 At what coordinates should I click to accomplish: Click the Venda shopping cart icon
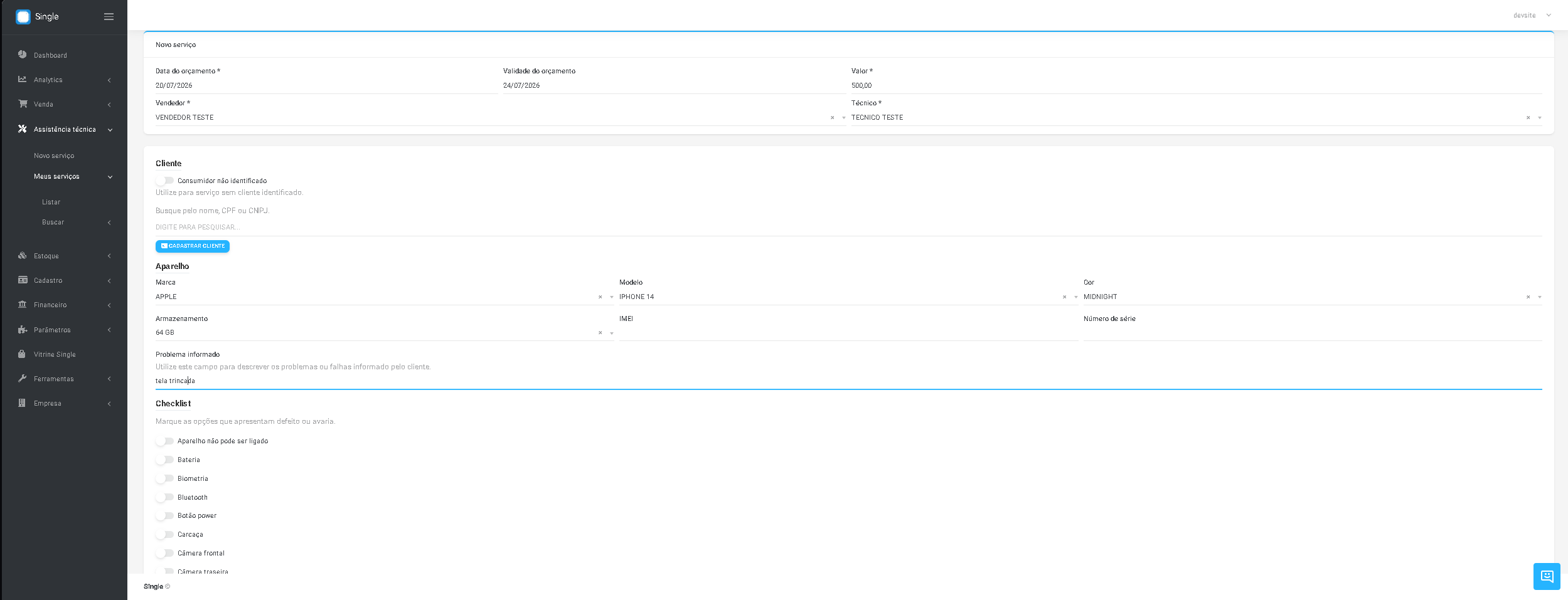click(23, 103)
